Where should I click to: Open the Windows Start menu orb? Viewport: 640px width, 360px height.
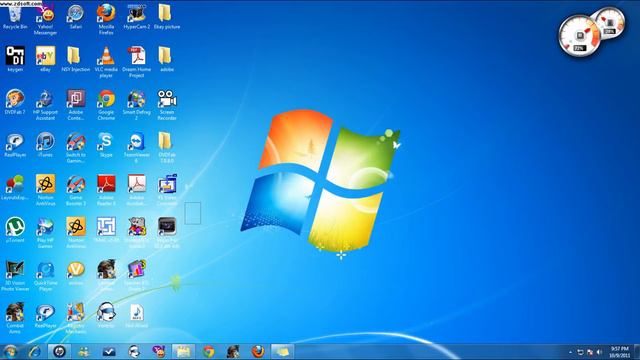[x=11, y=351]
